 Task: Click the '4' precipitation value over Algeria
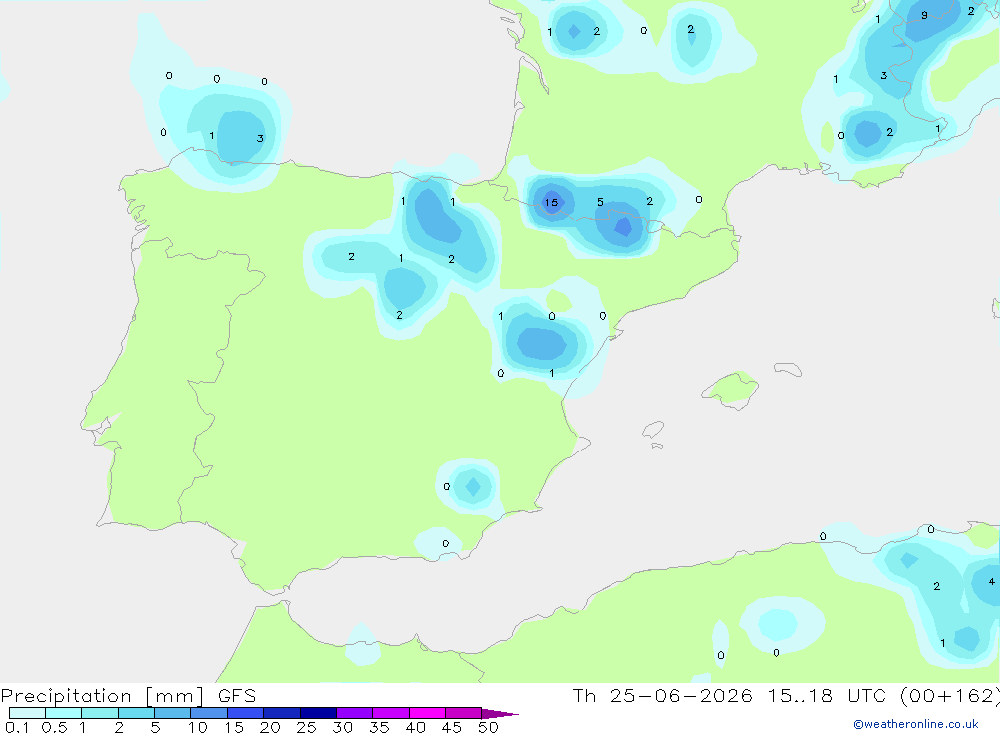[991, 581]
